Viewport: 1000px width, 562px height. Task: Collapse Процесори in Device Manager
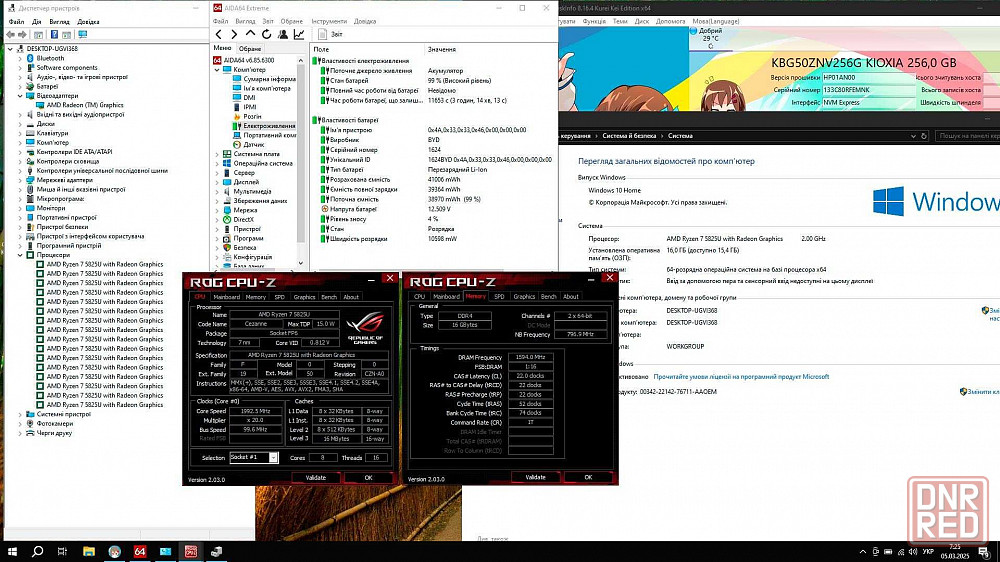tap(20, 255)
